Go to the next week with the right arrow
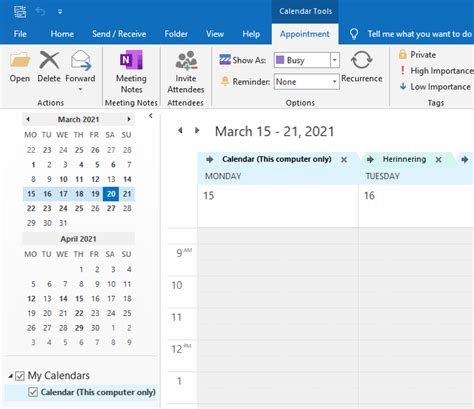Screen dimensions: 474x409 197,130
